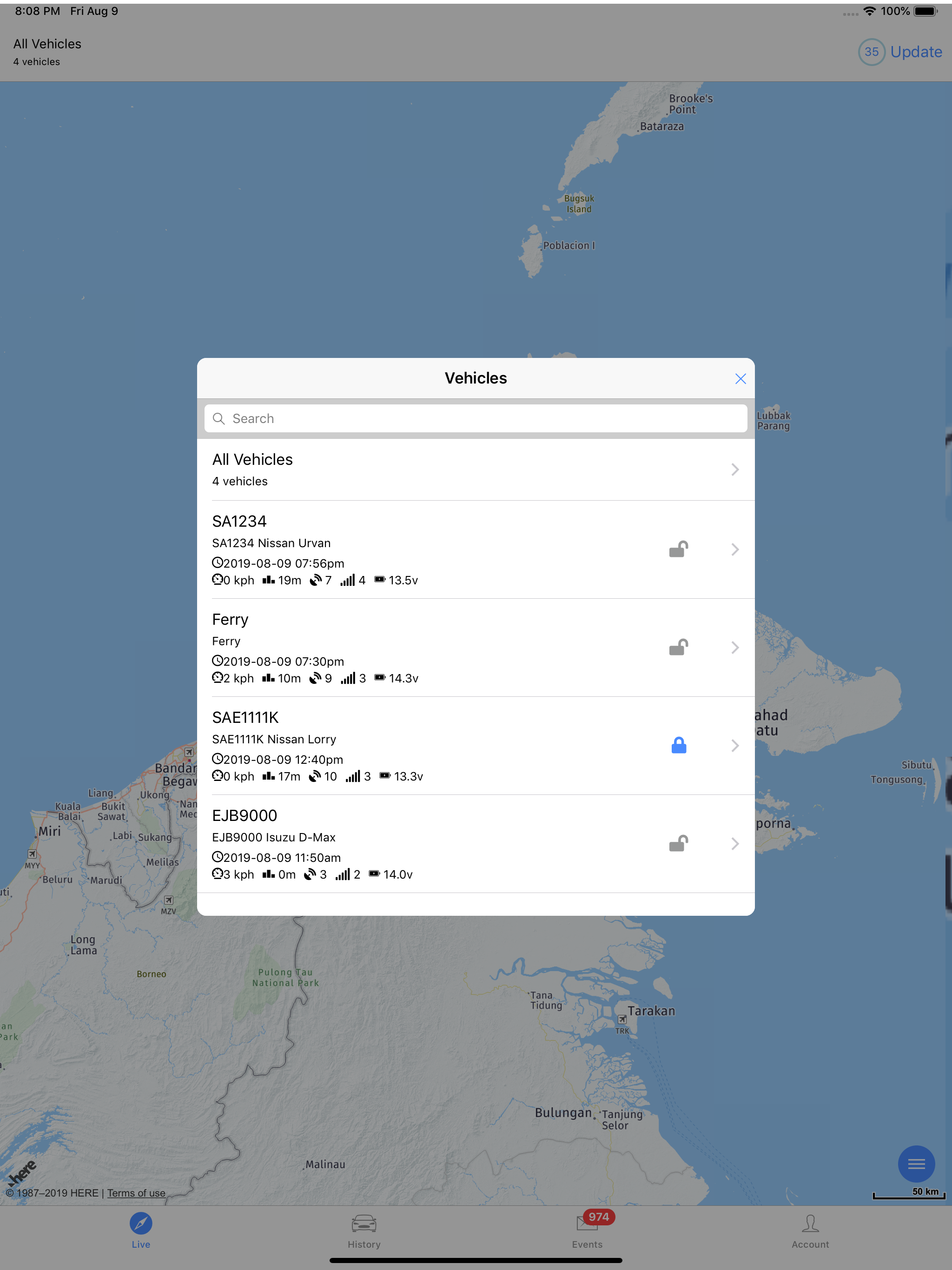Open the Terms of use link
Screen dimensions: 952x1270
pos(136,1193)
